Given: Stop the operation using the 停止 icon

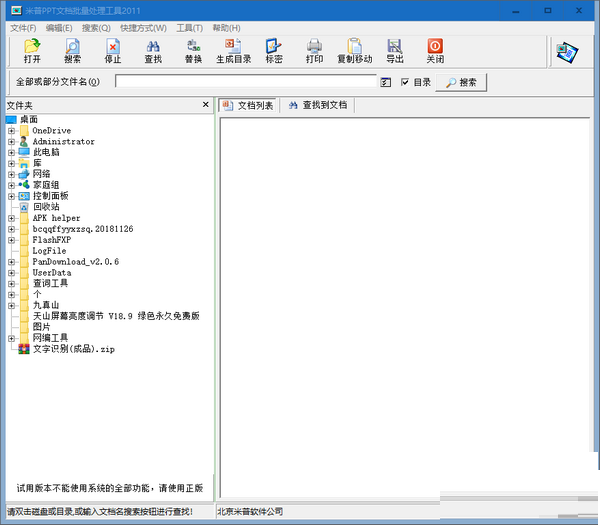Looking at the screenshot, I should pos(113,51).
